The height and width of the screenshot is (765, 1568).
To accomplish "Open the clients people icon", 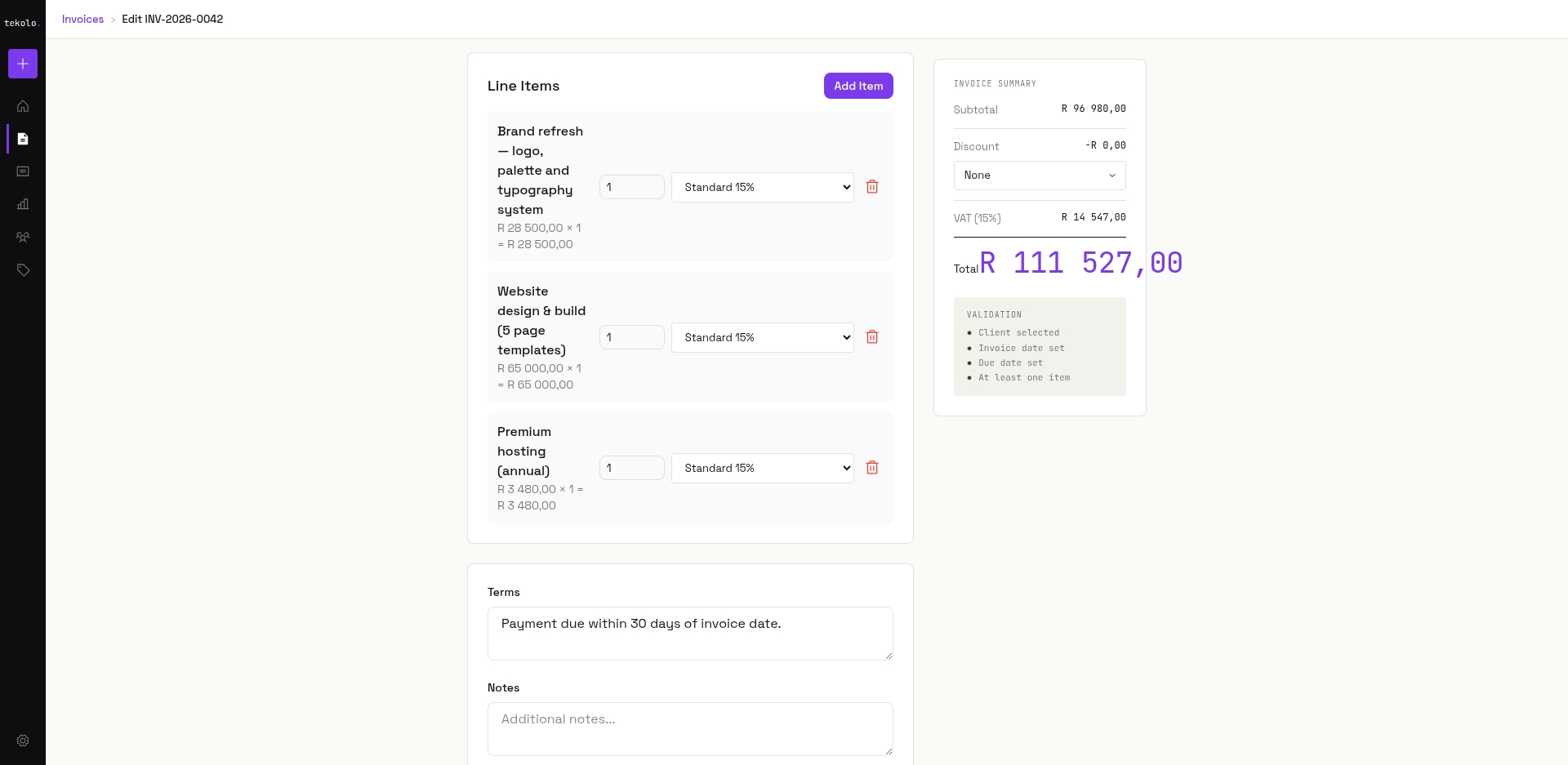I will (x=23, y=237).
